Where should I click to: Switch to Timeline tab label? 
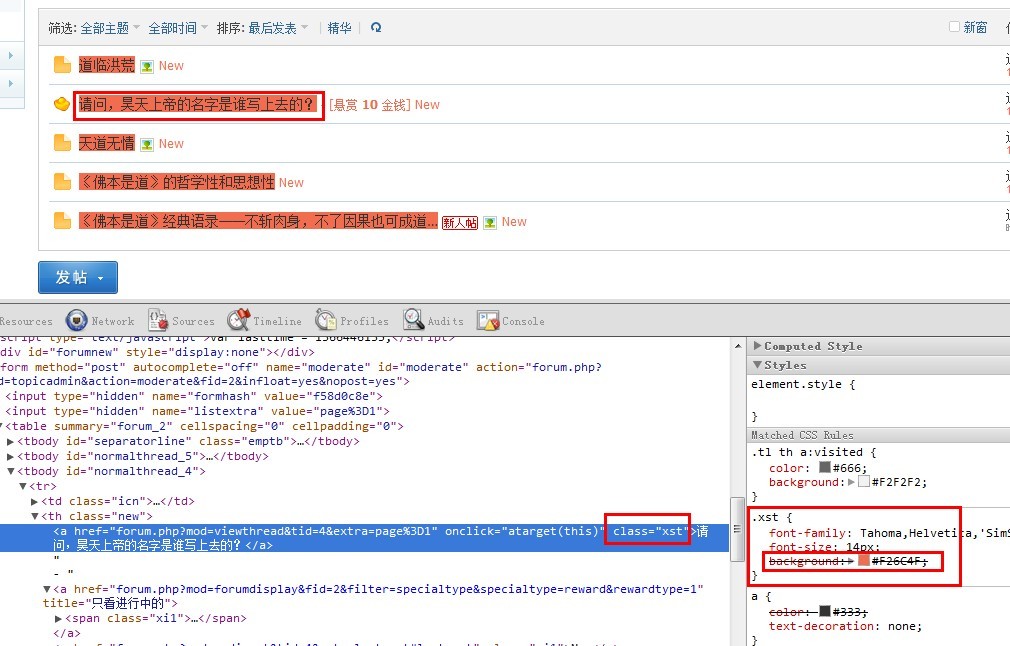[x=277, y=321]
